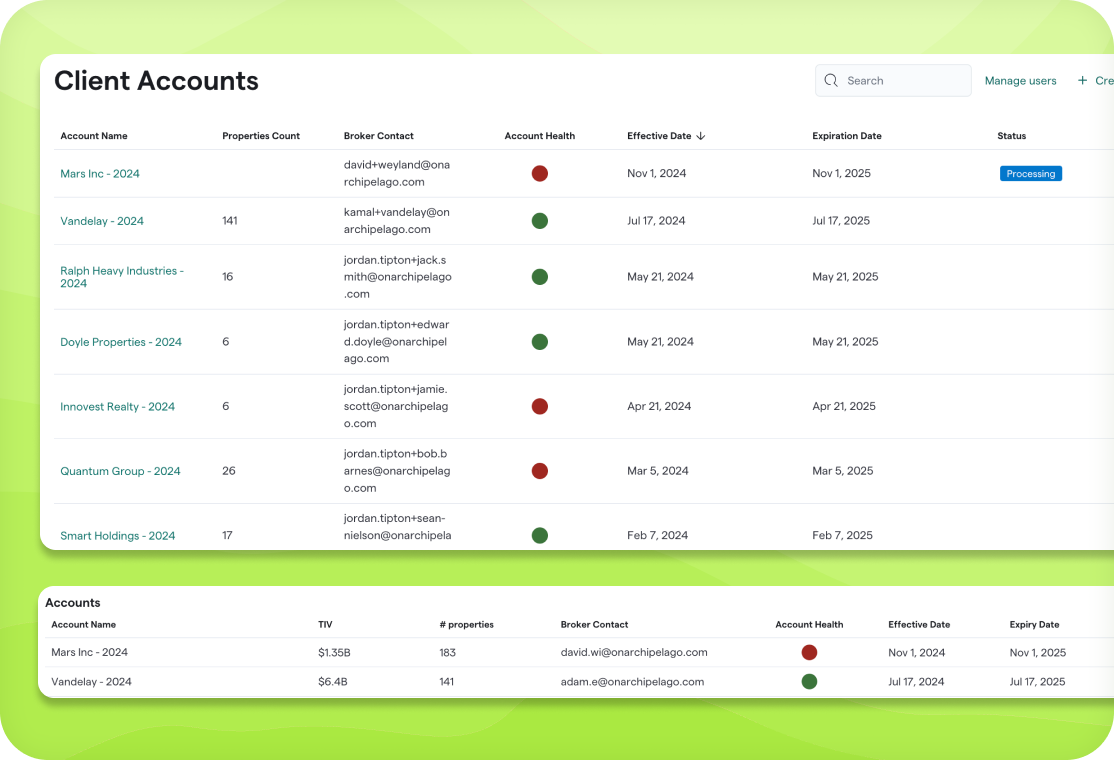
Task: Click the TIV column header
Action: click(325, 624)
